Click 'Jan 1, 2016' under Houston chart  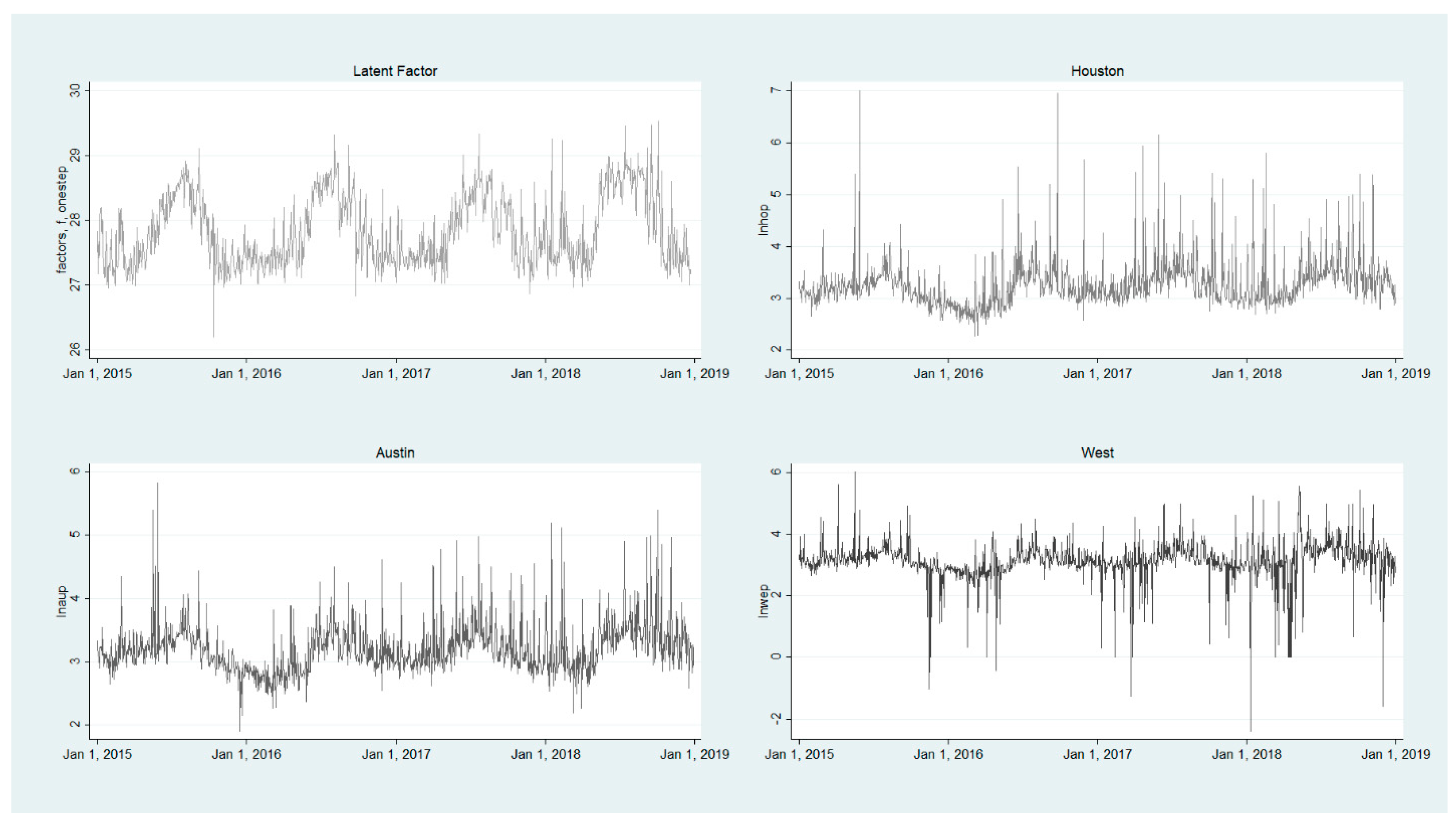(948, 373)
